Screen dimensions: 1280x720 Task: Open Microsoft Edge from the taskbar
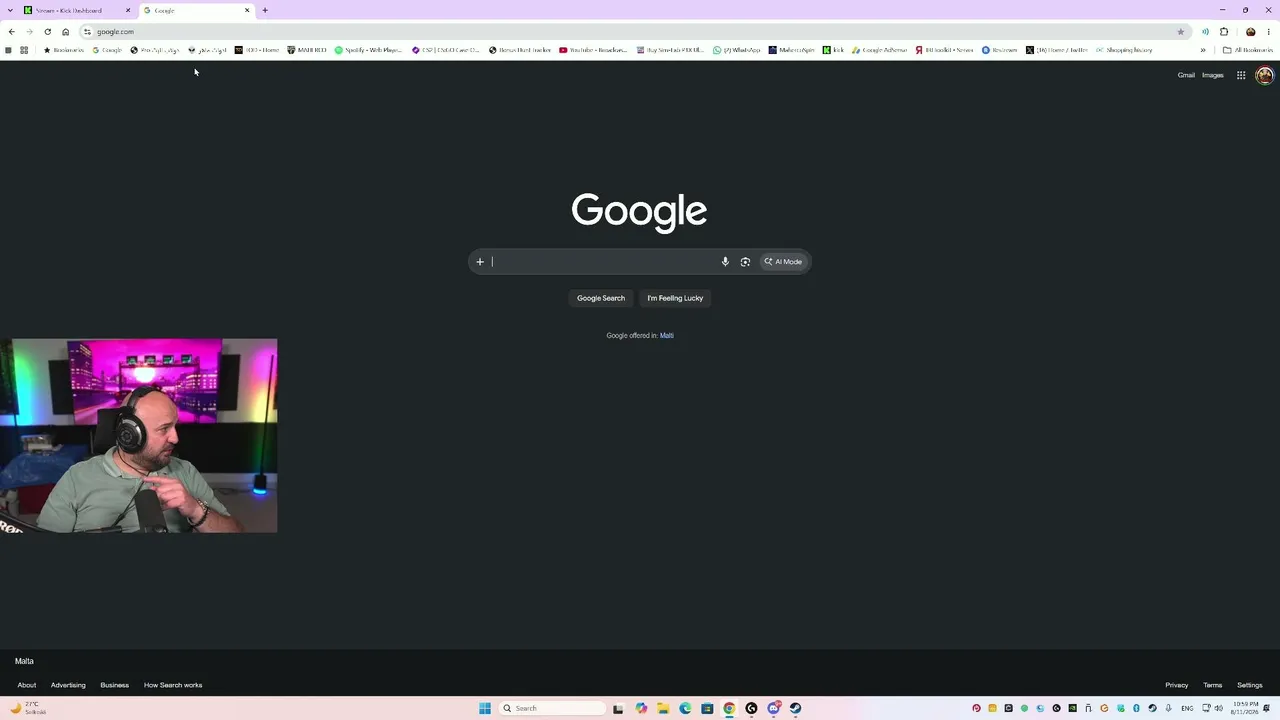(x=685, y=708)
